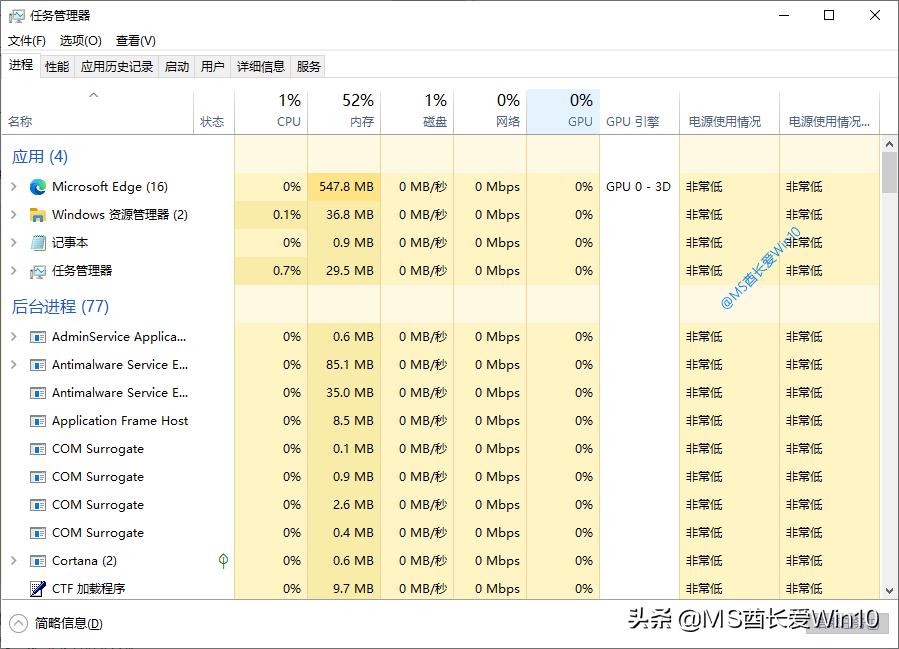Switch to the 启动 tab
This screenshot has height=649, width=899.
tap(176, 66)
